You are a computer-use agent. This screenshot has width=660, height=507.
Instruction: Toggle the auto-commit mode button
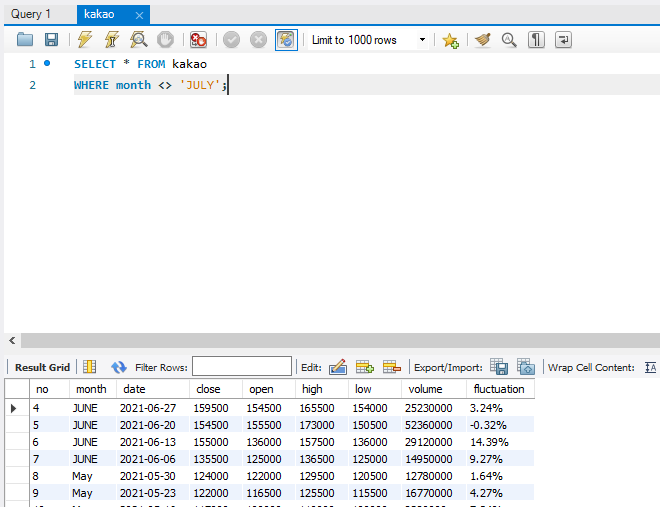click(286, 40)
